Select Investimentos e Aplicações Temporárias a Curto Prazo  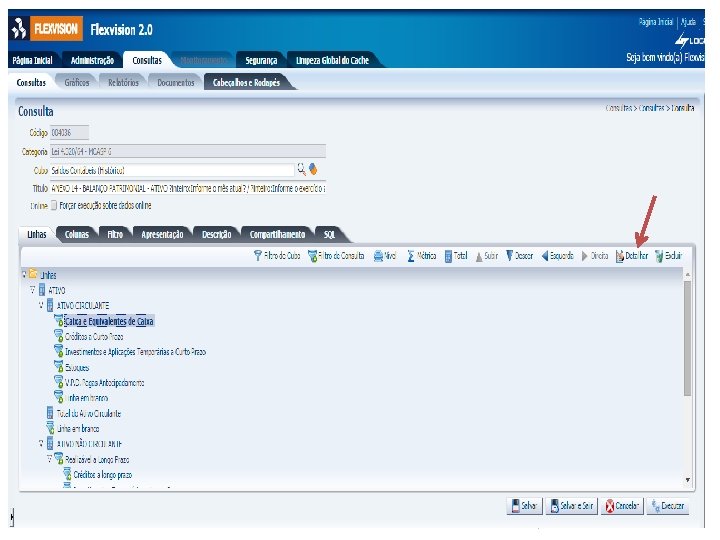tap(135, 352)
